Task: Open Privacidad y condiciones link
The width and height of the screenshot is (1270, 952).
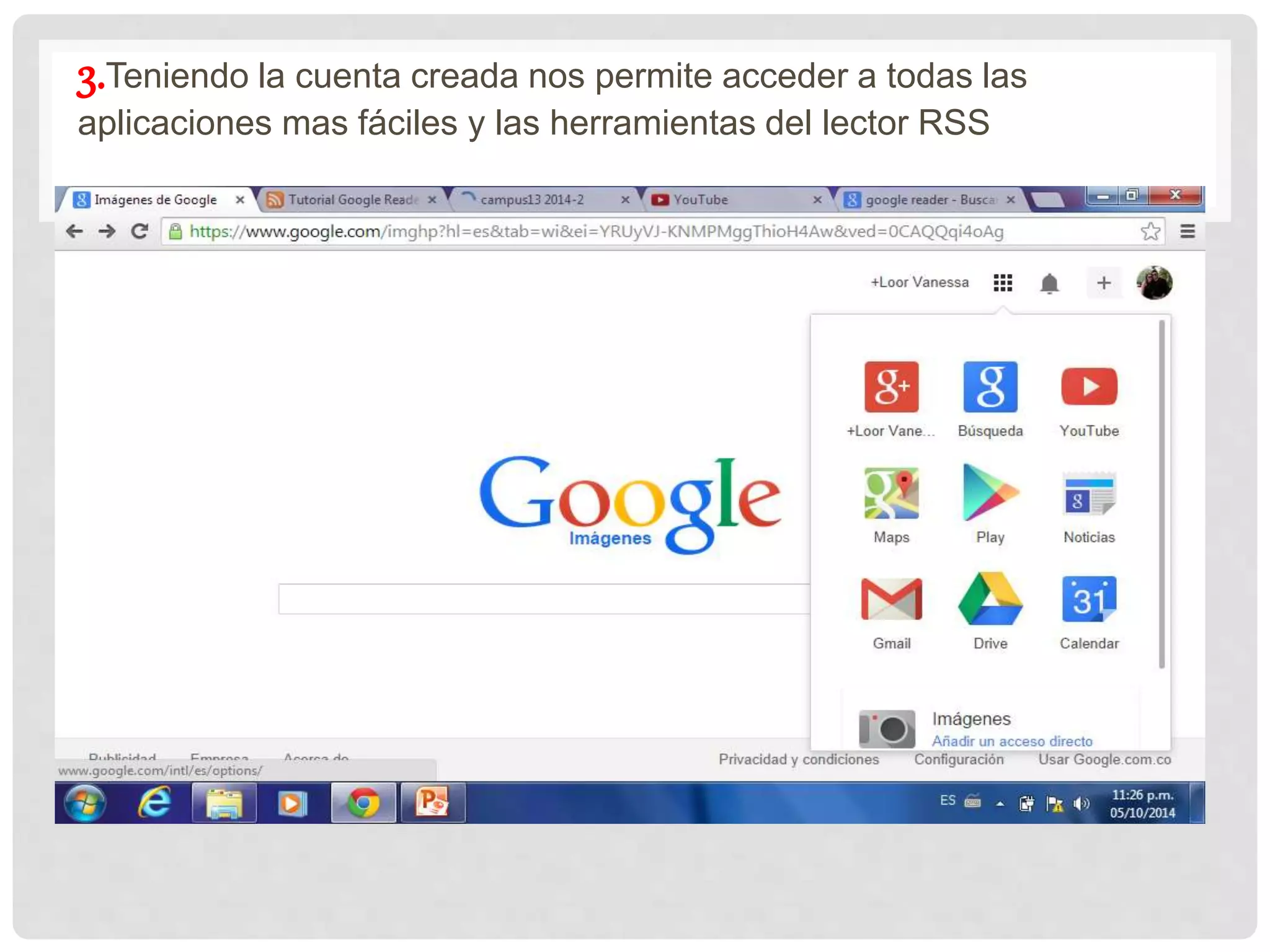Action: click(x=799, y=759)
